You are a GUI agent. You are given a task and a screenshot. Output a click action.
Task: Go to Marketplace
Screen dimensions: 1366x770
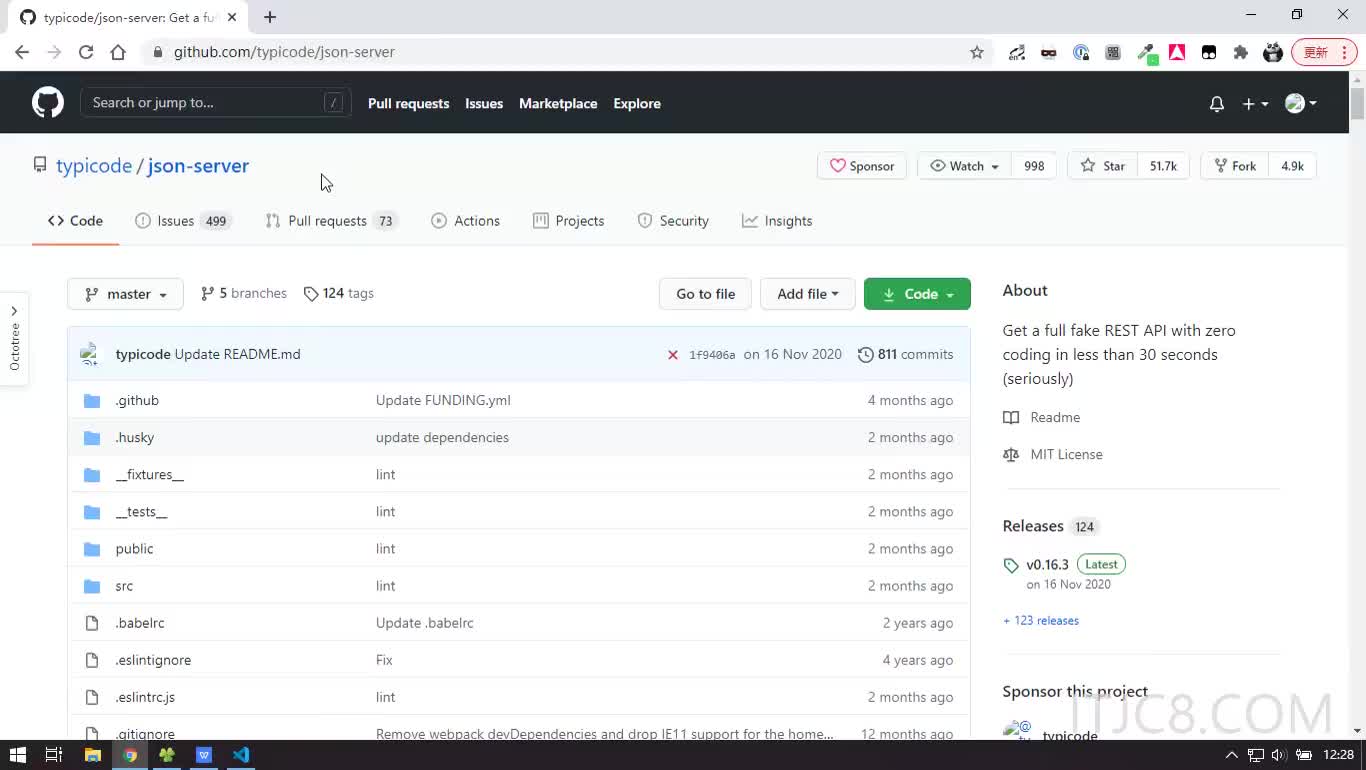(558, 103)
